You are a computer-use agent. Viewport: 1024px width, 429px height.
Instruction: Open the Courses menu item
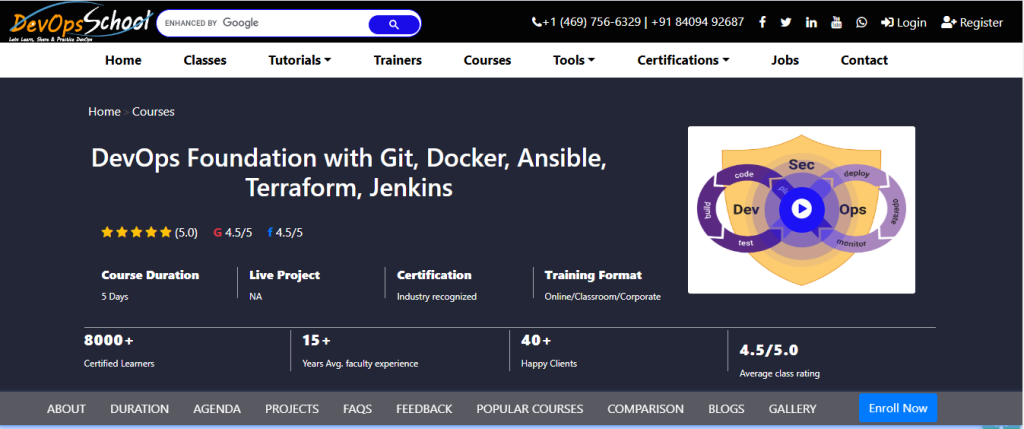pos(487,60)
